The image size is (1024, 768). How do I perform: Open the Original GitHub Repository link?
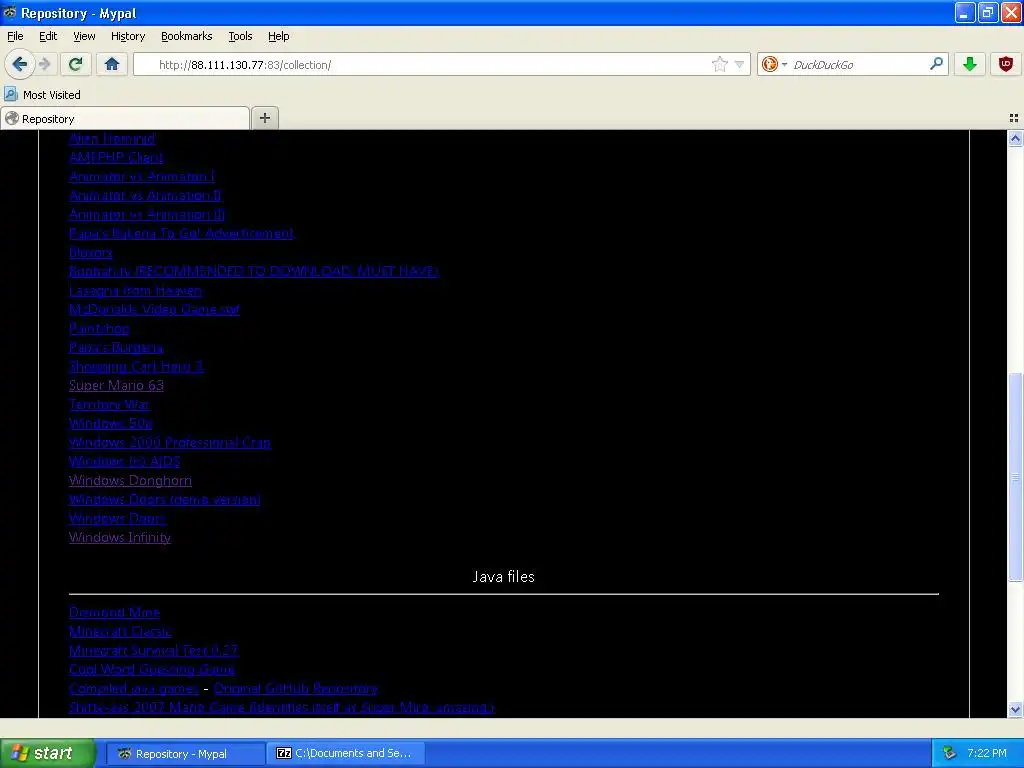tap(296, 688)
